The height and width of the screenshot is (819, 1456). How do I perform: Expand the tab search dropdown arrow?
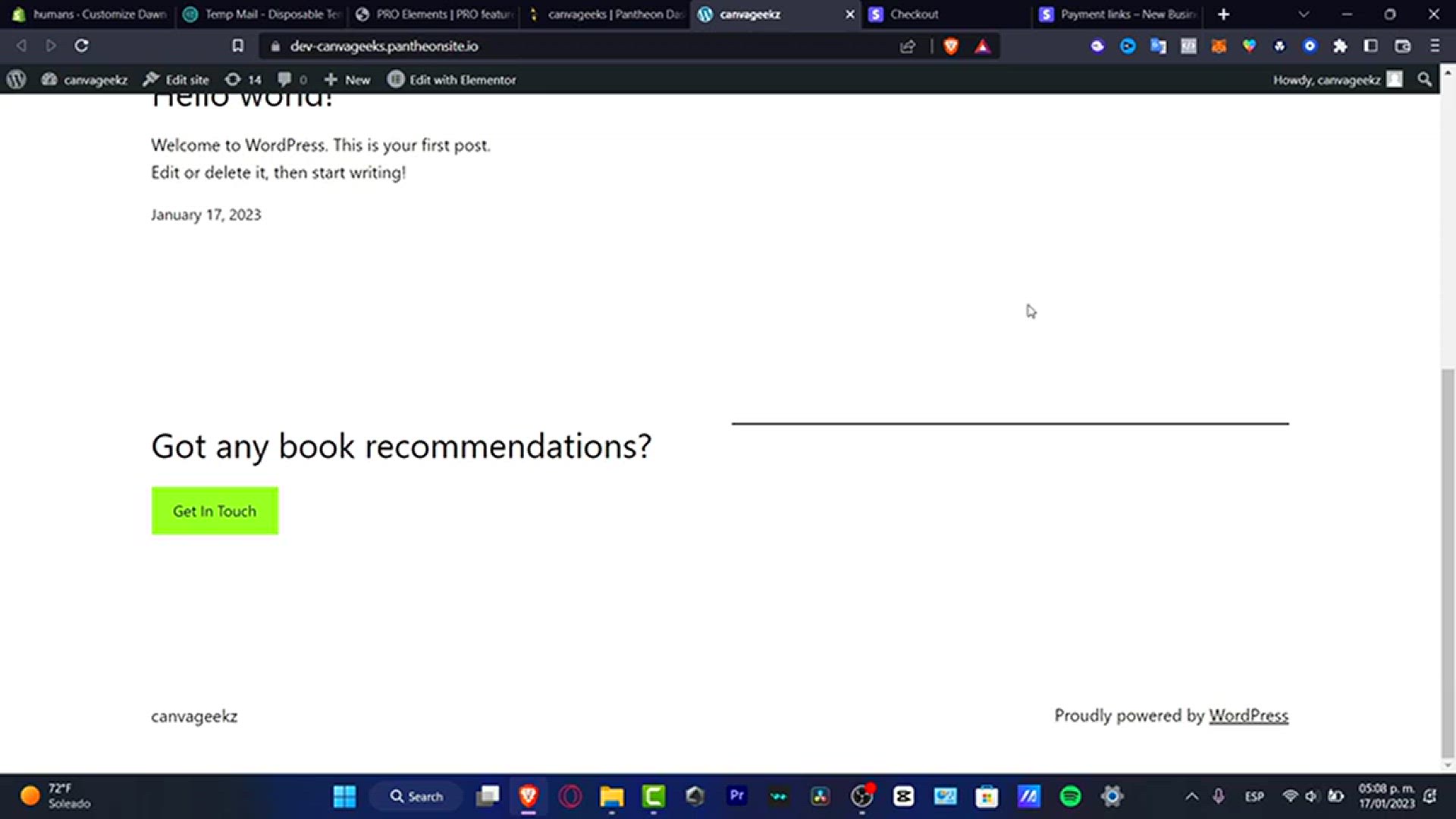pos(1304,14)
